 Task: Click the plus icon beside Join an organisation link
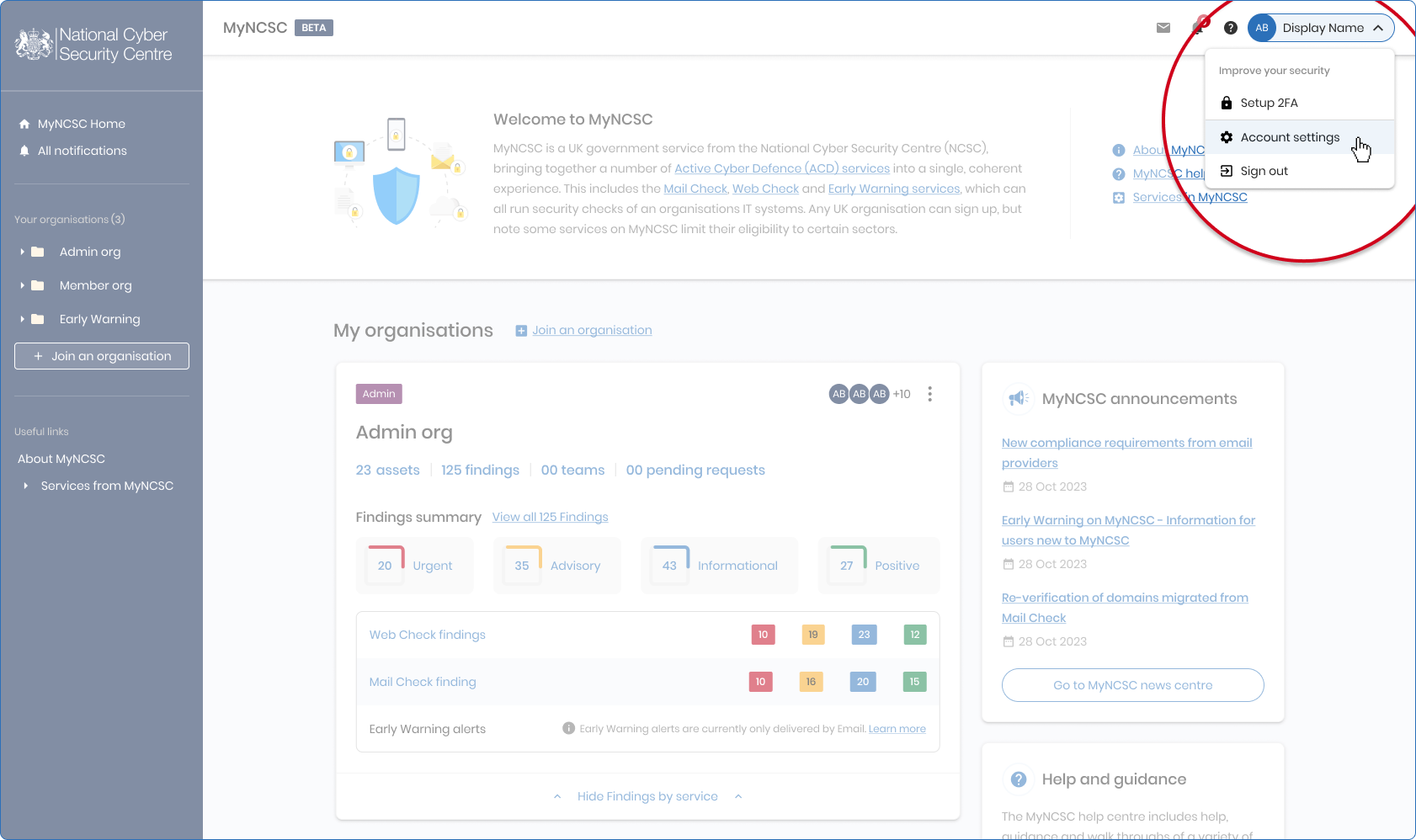pyautogui.click(x=521, y=331)
